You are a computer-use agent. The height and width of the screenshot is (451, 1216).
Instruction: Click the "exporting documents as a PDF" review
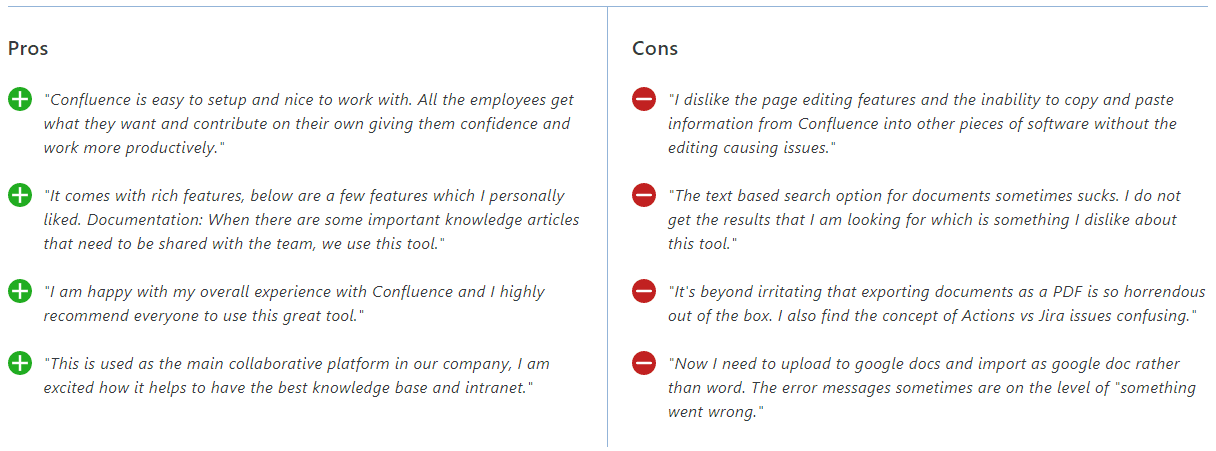(x=932, y=303)
